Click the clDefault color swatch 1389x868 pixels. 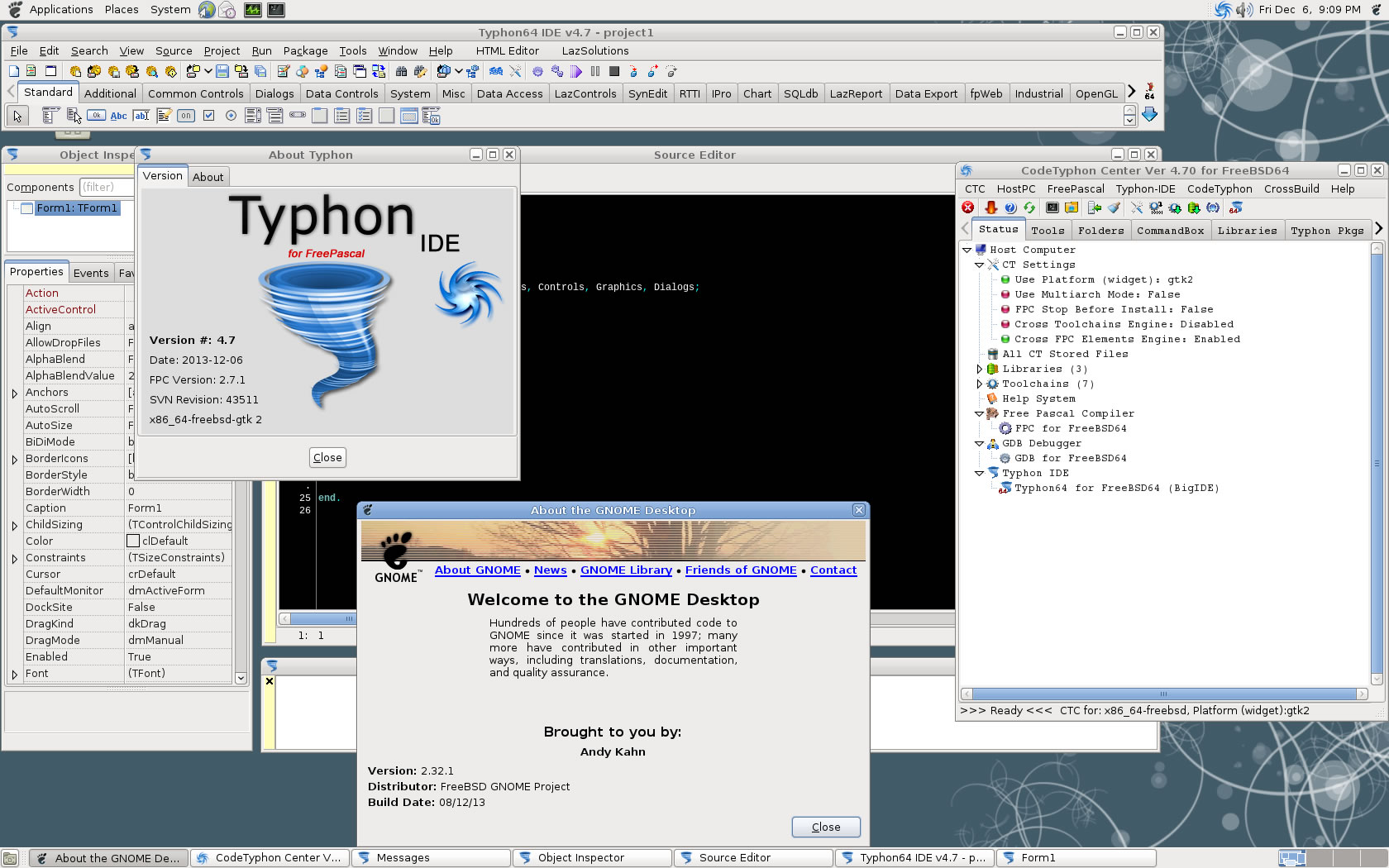pos(133,541)
